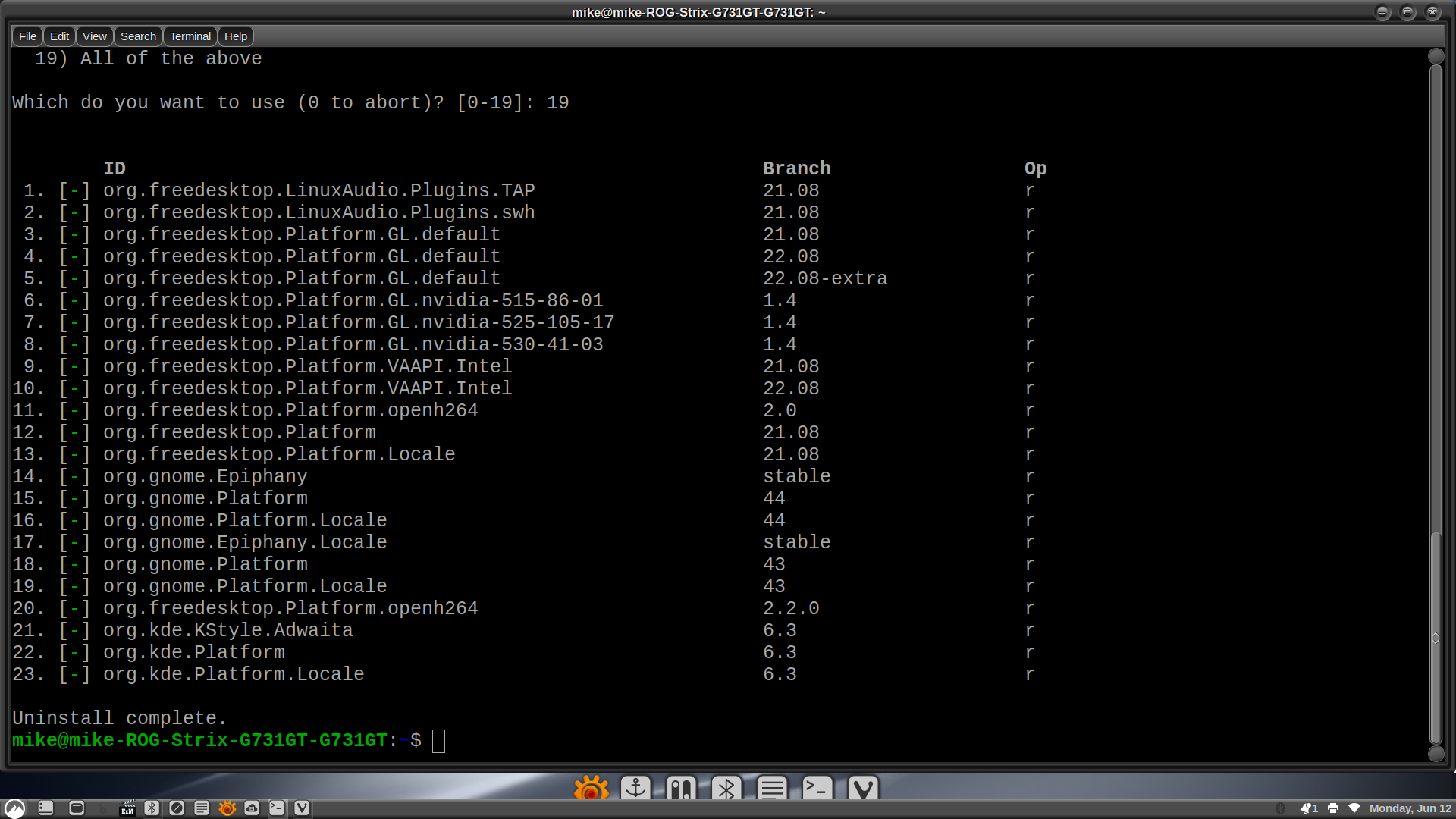Click 'org.gnome.Epiphany' on row 14
This screenshot has width=1456, height=819.
point(206,476)
